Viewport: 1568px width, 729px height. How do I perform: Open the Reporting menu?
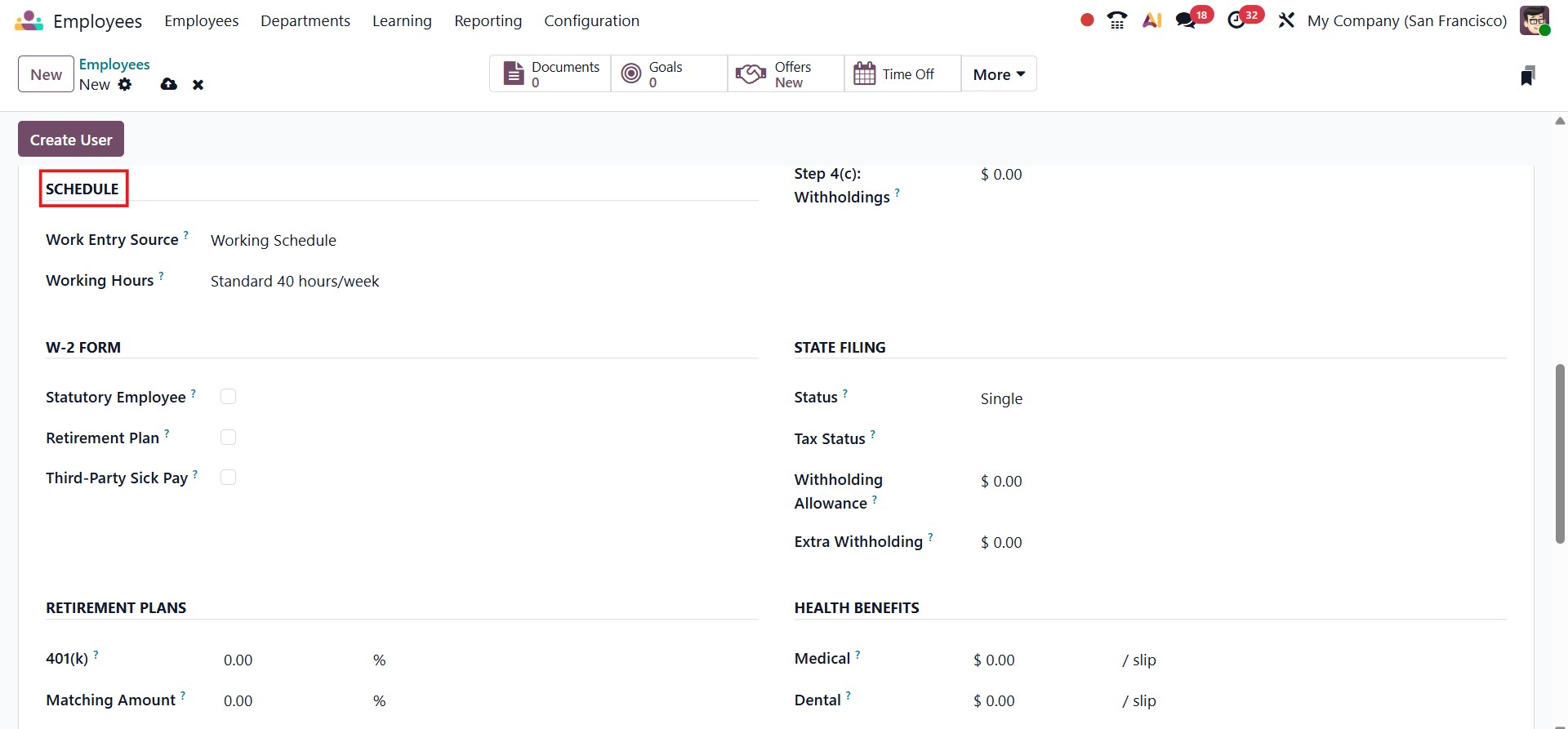tap(488, 21)
